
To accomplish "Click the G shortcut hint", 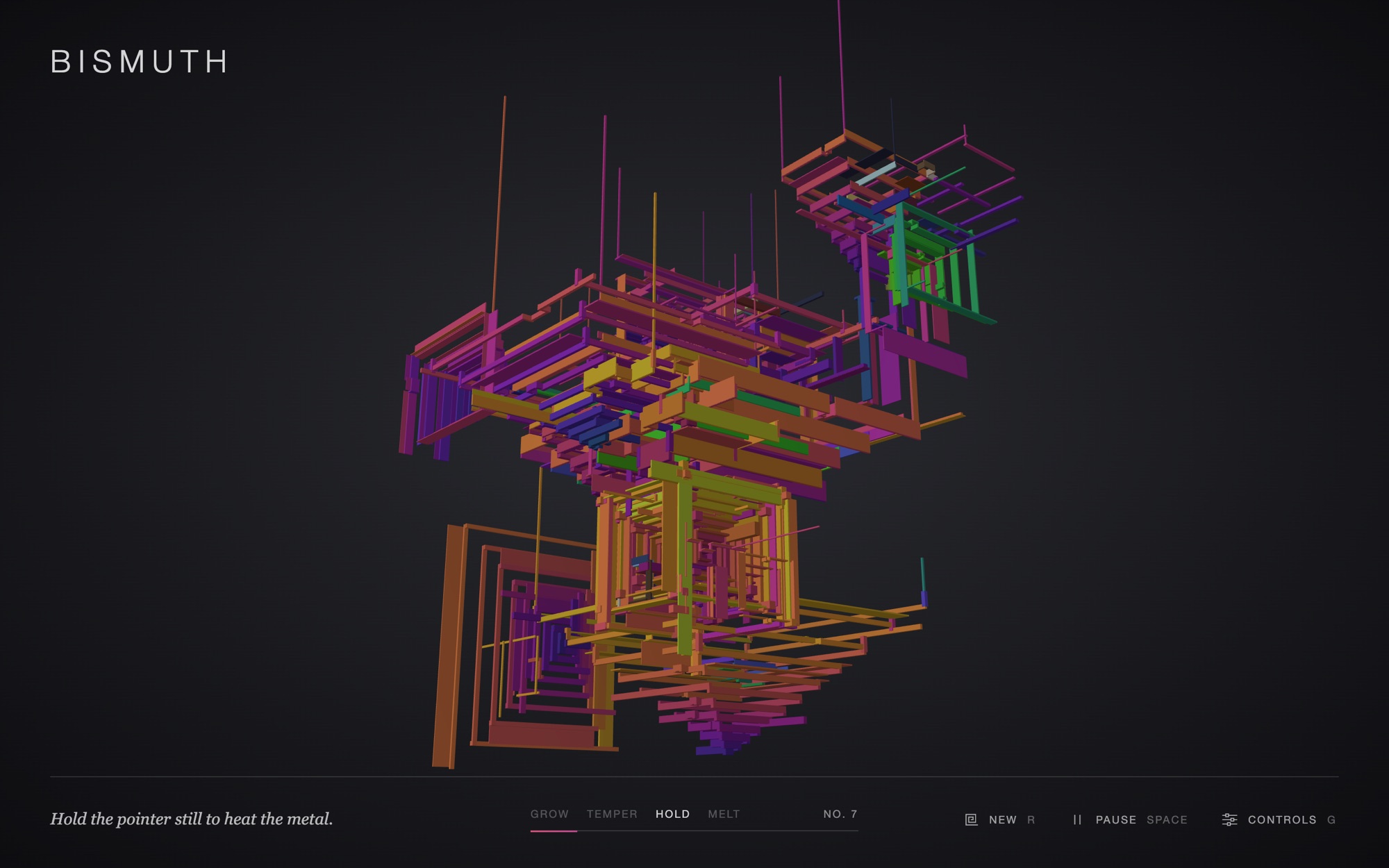I will (1331, 819).
